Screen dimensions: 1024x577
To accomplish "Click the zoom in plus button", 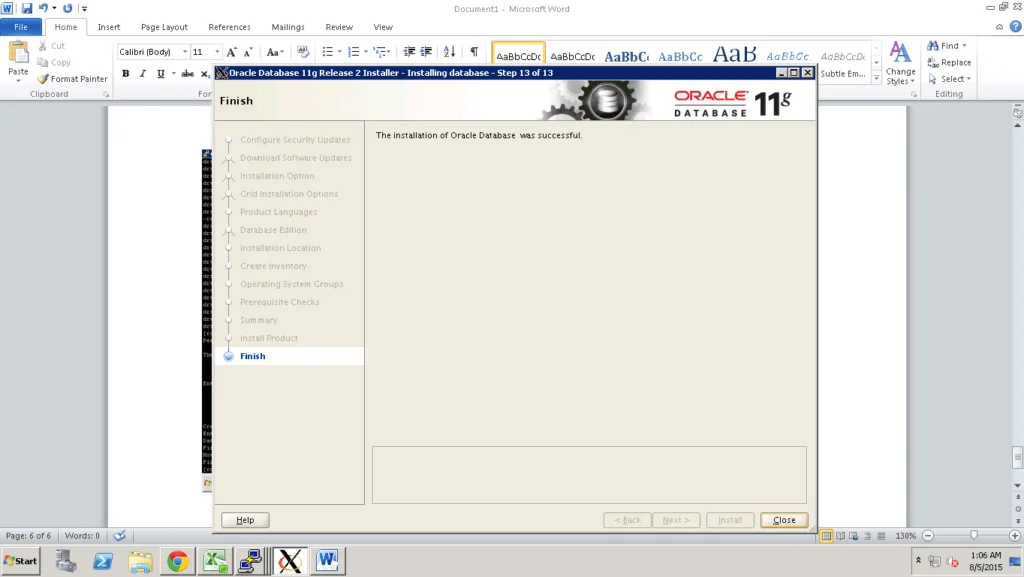I will 1014,536.
